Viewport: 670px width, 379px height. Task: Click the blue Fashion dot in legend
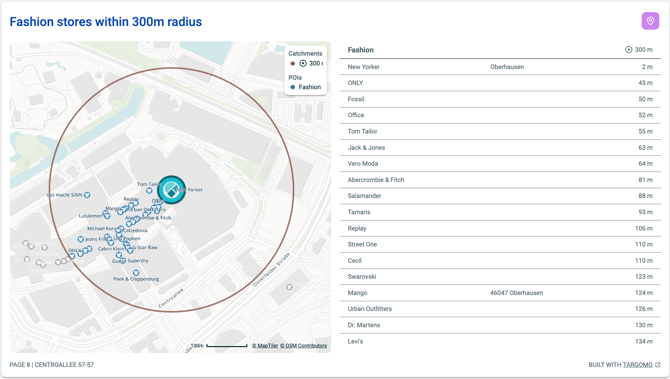(x=293, y=87)
